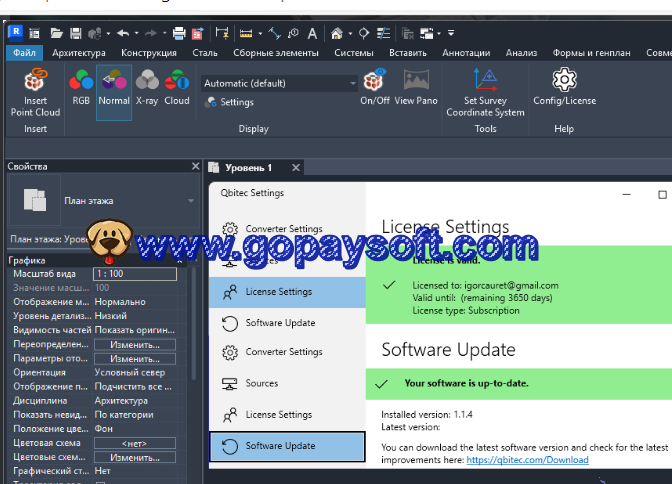Click the Redo arrow icon
672x484 pixels.
click(x=151, y=33)
